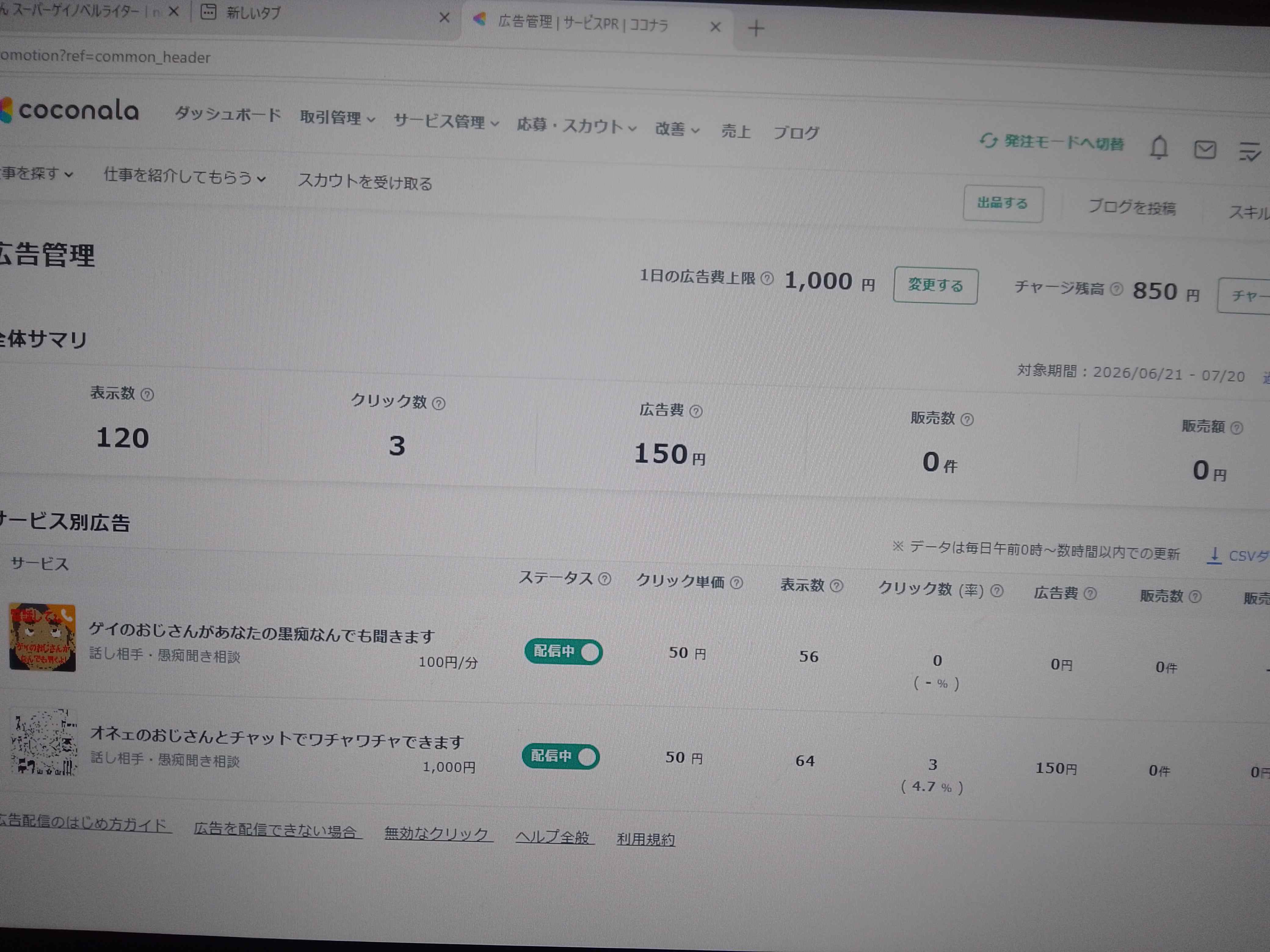Open the 無効なクリック help link
The image size is (1270, 952).
pos(439,833)
